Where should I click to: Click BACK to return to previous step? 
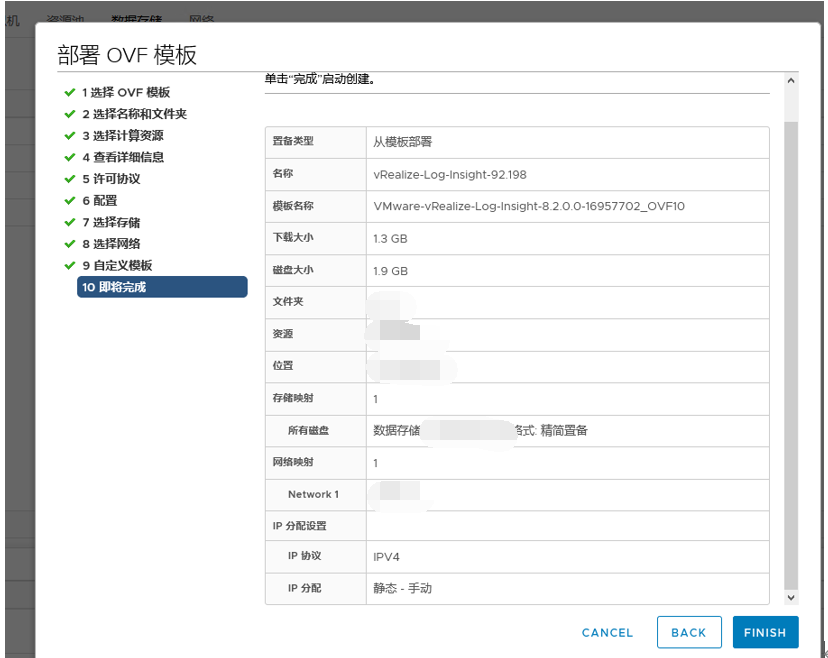(688, 632)
